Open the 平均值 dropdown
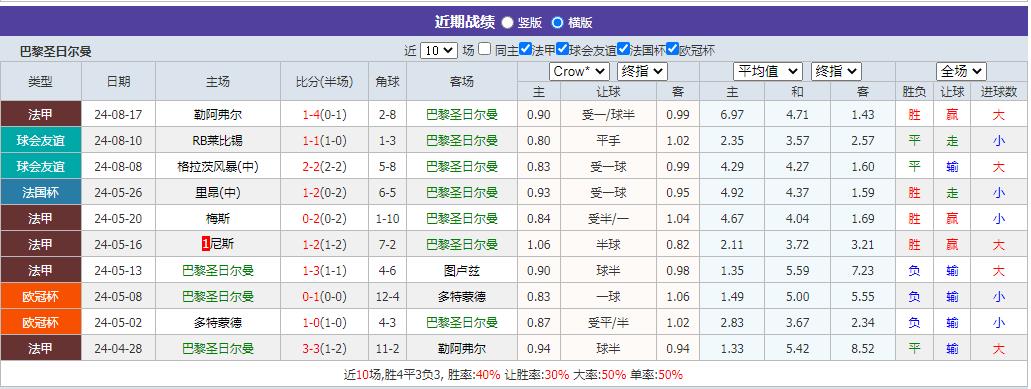1031x389 pixels. click(767, 72)
